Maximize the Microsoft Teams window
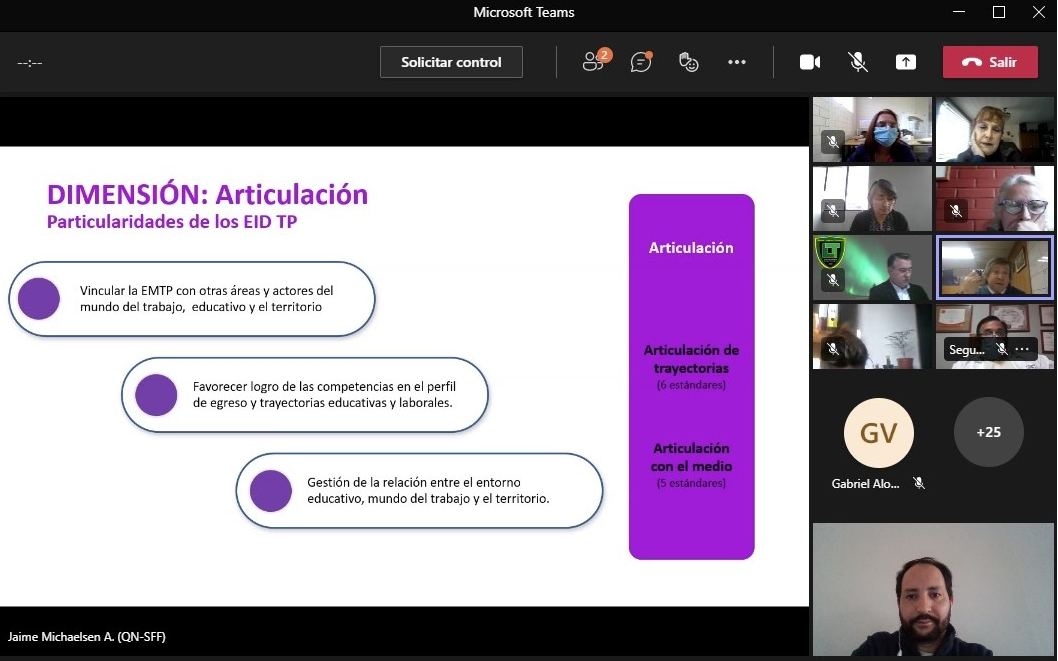The image size is (1058, 661). [998, 12]
